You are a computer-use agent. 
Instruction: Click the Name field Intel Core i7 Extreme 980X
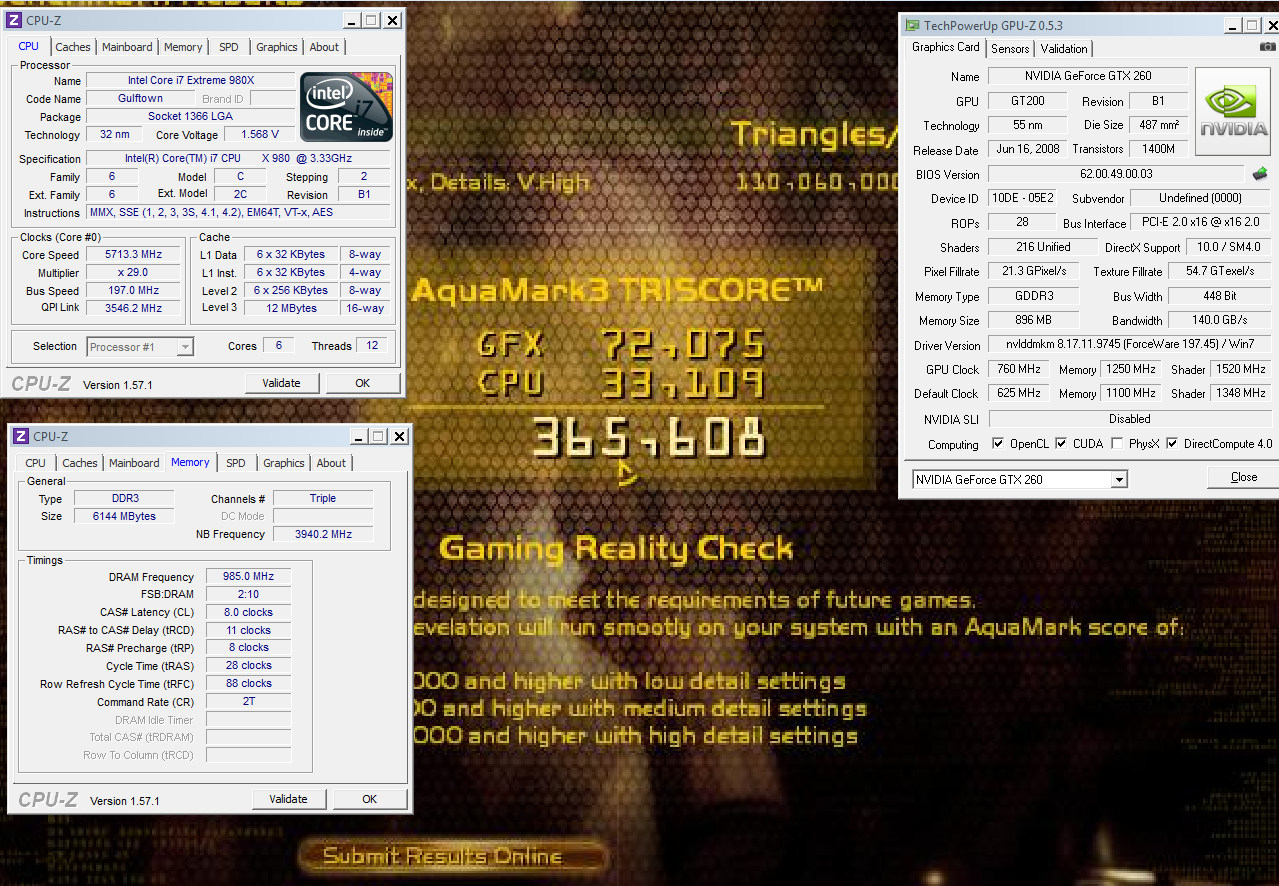pos(191,80)
